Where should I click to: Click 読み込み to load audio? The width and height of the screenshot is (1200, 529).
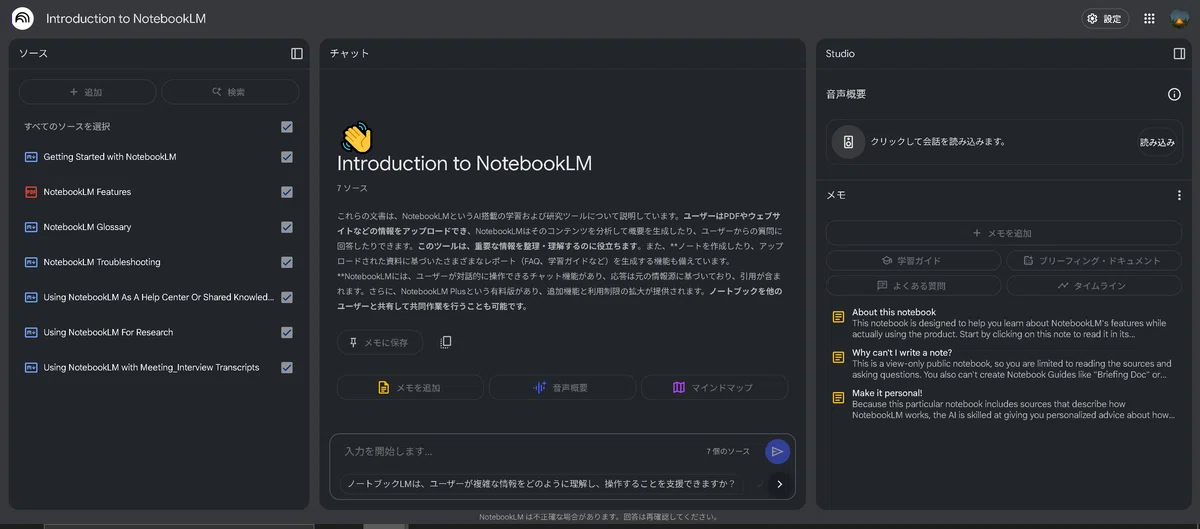pos(1157,142)
